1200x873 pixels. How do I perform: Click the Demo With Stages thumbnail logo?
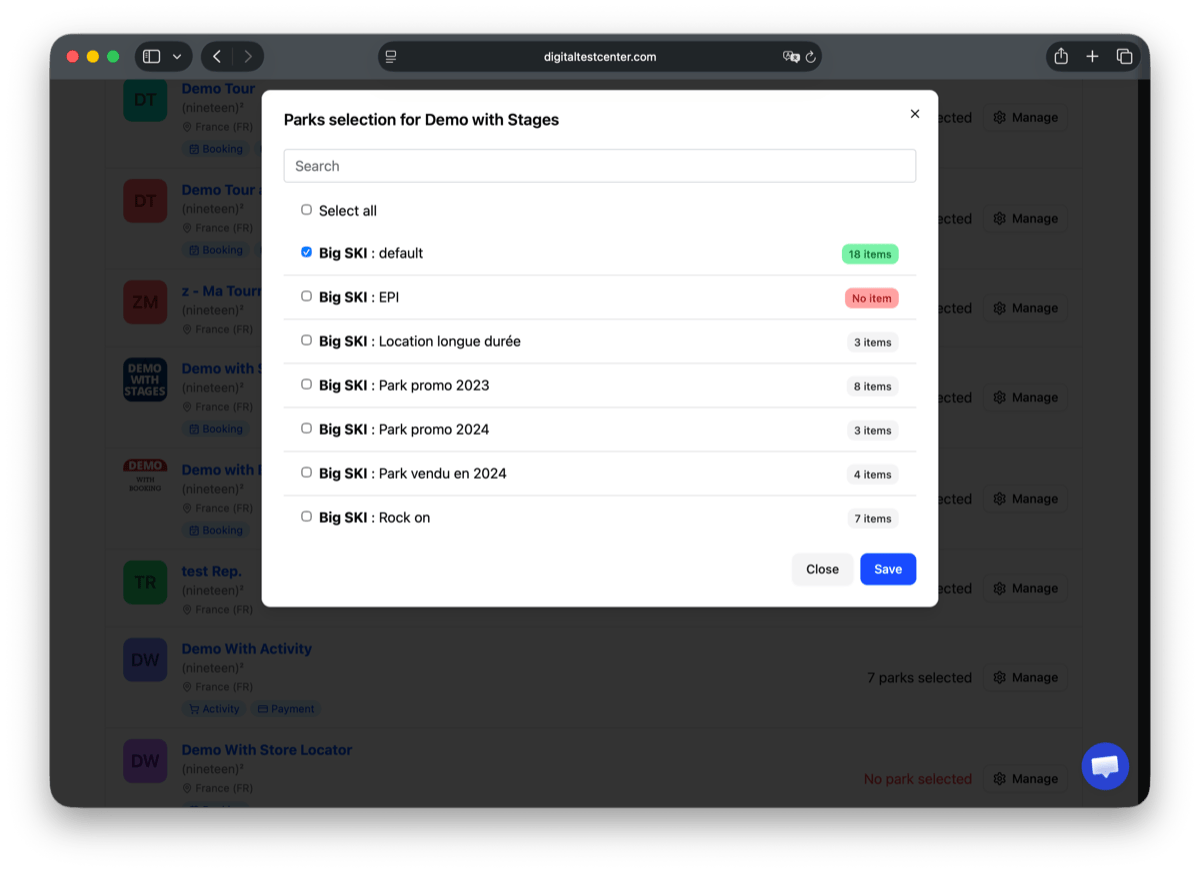[145, 380]
